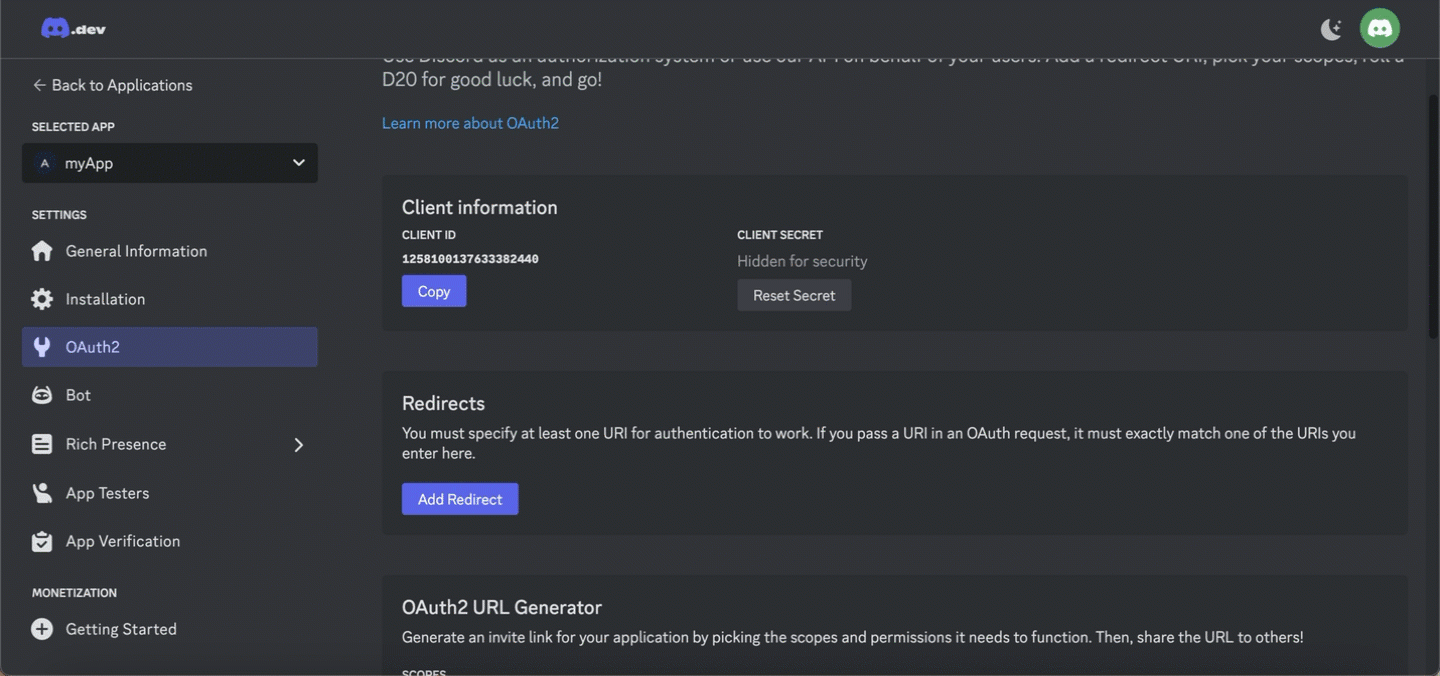Click the App Testers icon
1440x676 pixels.
coord(42,493)
